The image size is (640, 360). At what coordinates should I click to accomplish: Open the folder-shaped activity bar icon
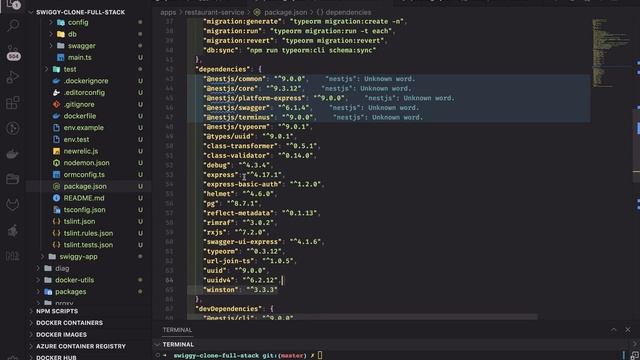pos(13,179)
